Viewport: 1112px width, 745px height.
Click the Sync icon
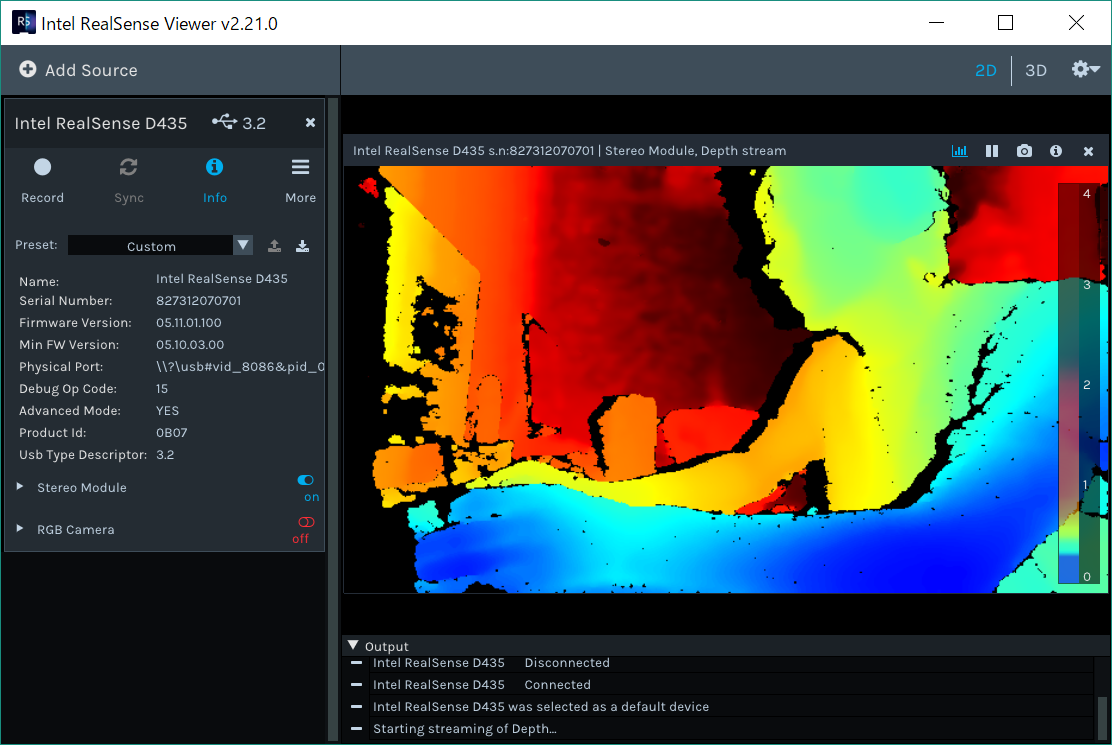tap(128, 167)
